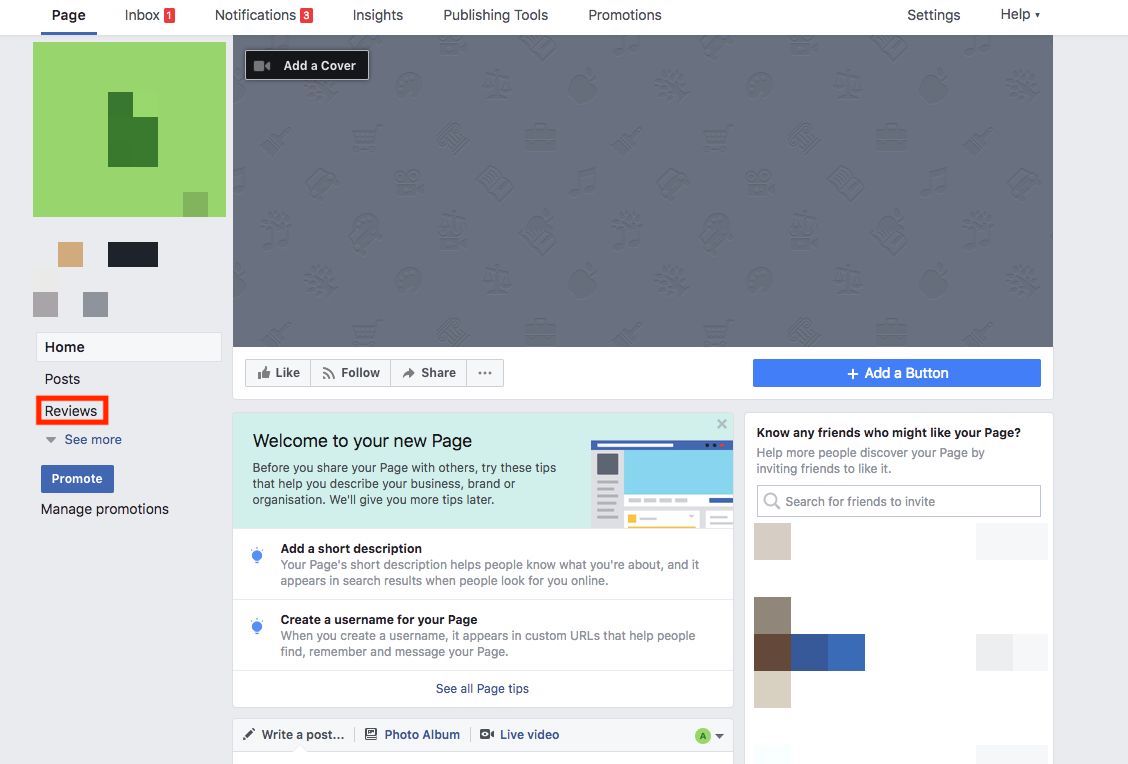Image resolution: width=1128 pixels, height=764 pixels.
Task: Click the magnifier icon in friend search
Action: pyautogui.click(x=771, y=501)
